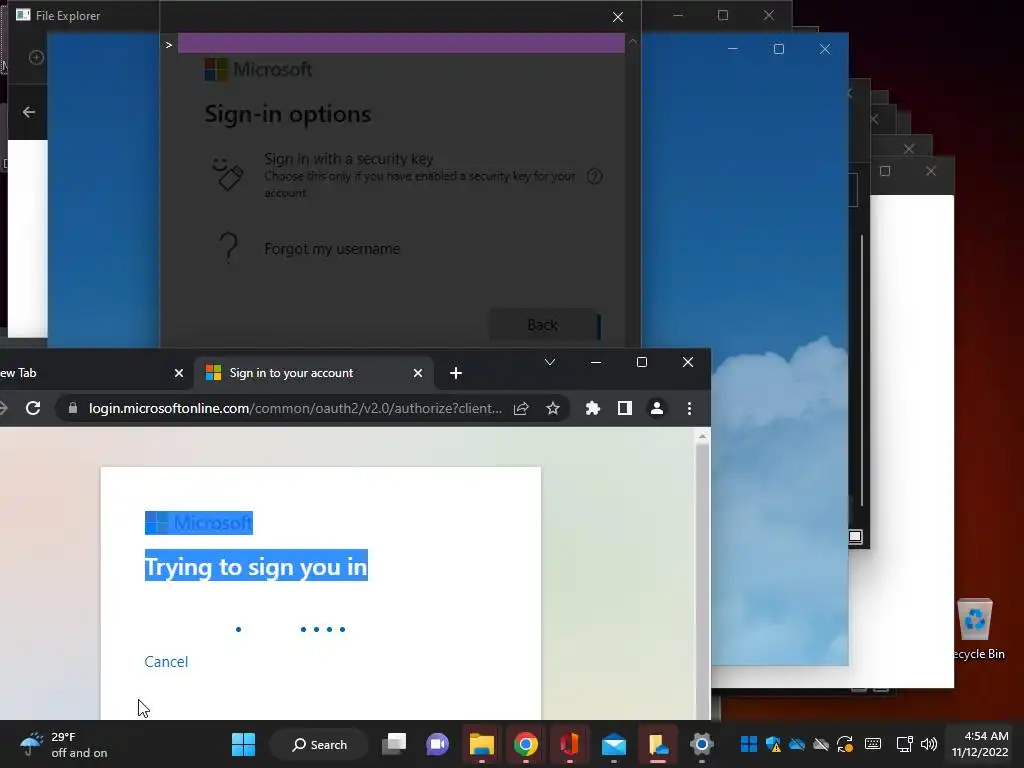Click the File Explorer window title
This screenshot has height=768, width=1024.
pyautogui.click(x=68, y=16)
